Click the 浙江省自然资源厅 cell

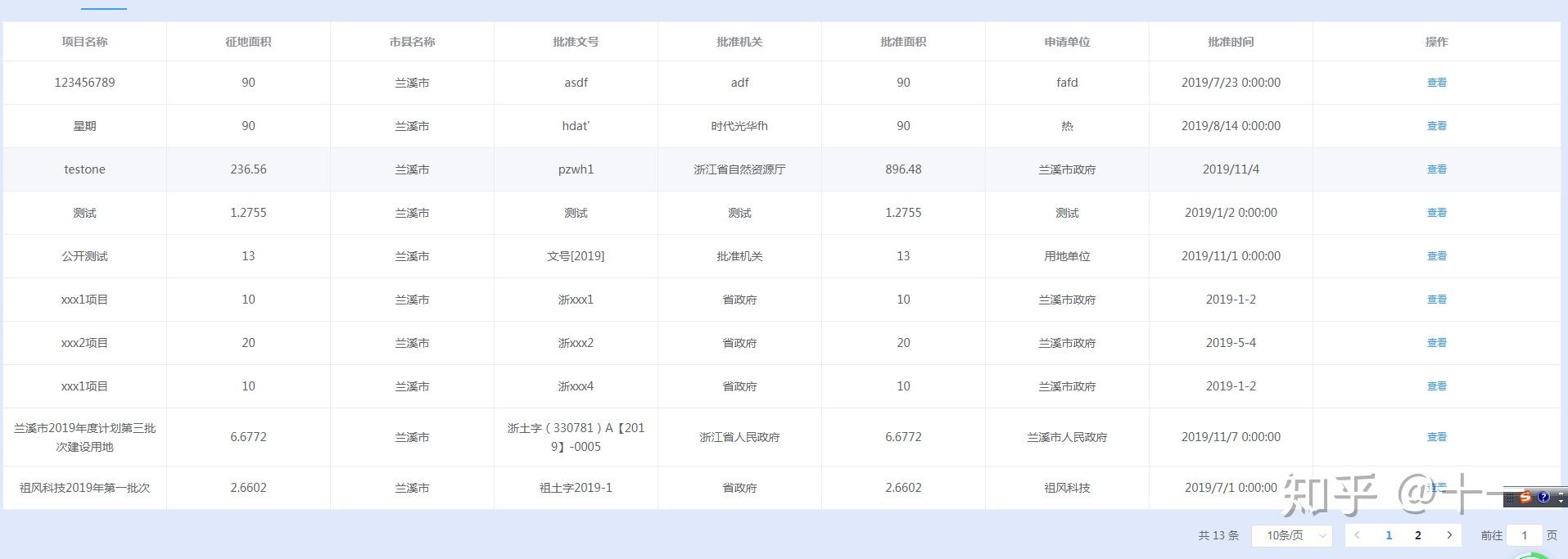739,169
